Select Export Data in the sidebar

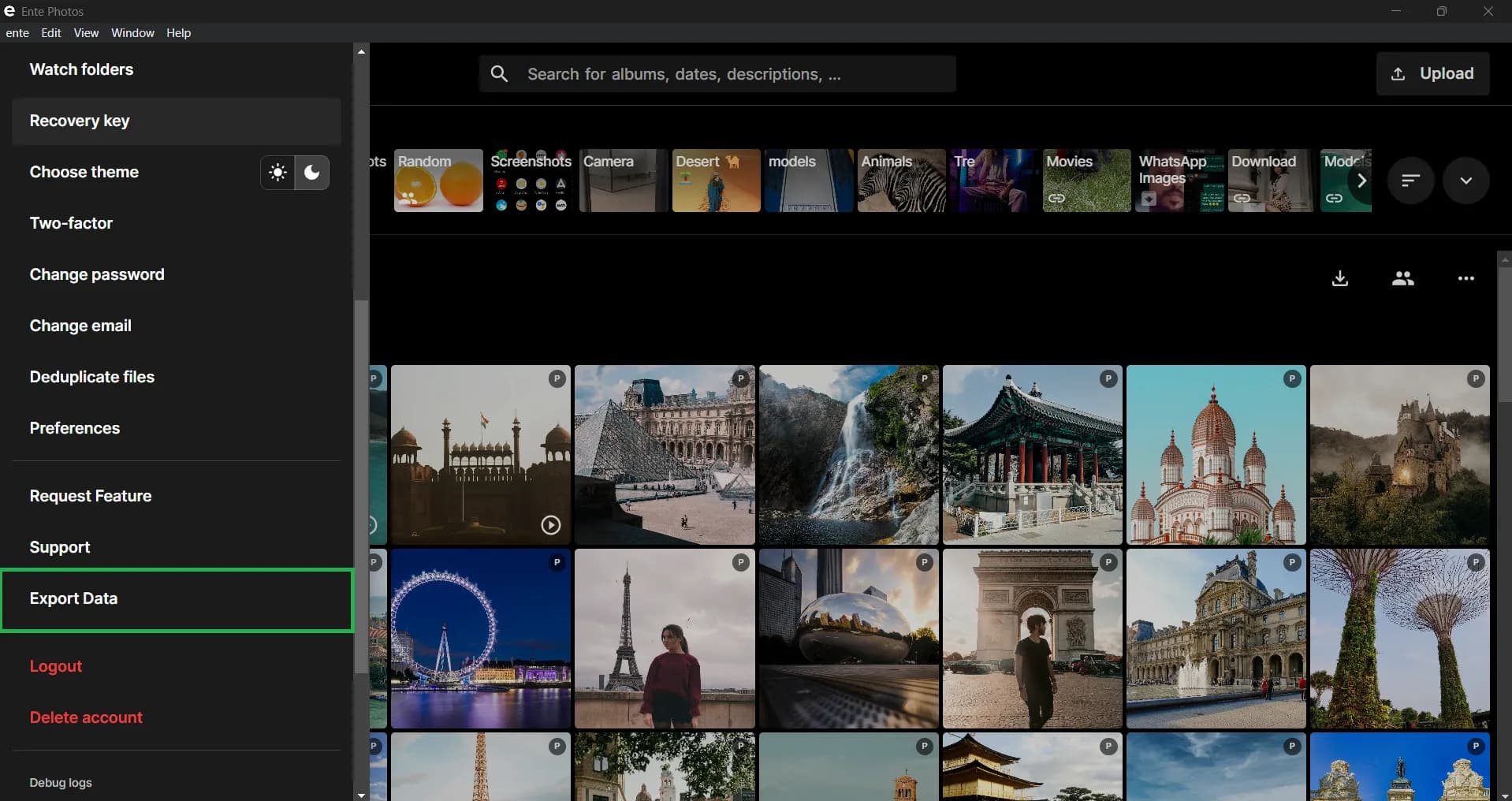(74, 598)
